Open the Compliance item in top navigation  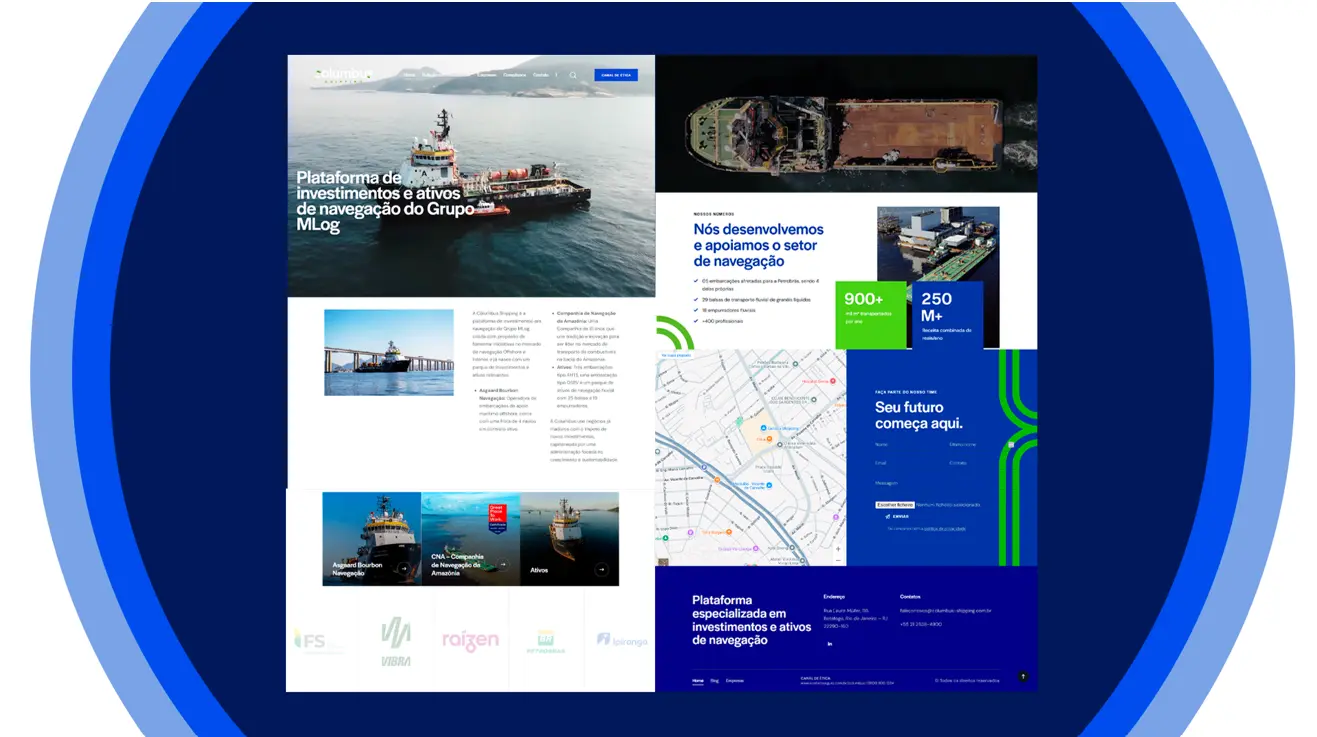coord(514,75)
